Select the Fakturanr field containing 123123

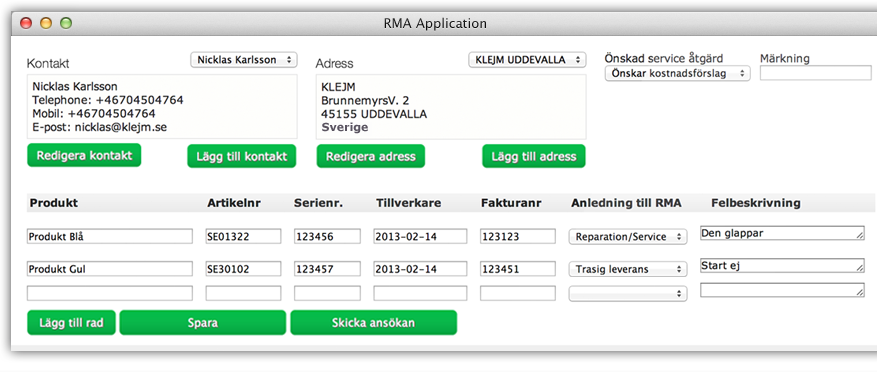coord(518,236)
